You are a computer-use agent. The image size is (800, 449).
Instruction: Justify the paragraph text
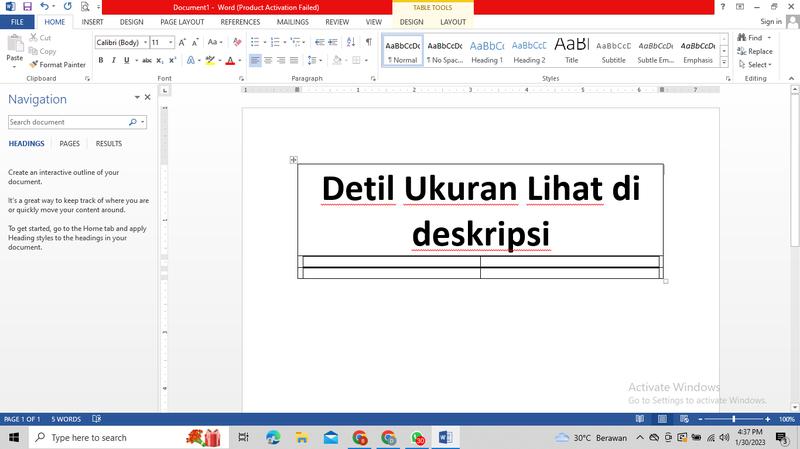[x=294, y=60]
